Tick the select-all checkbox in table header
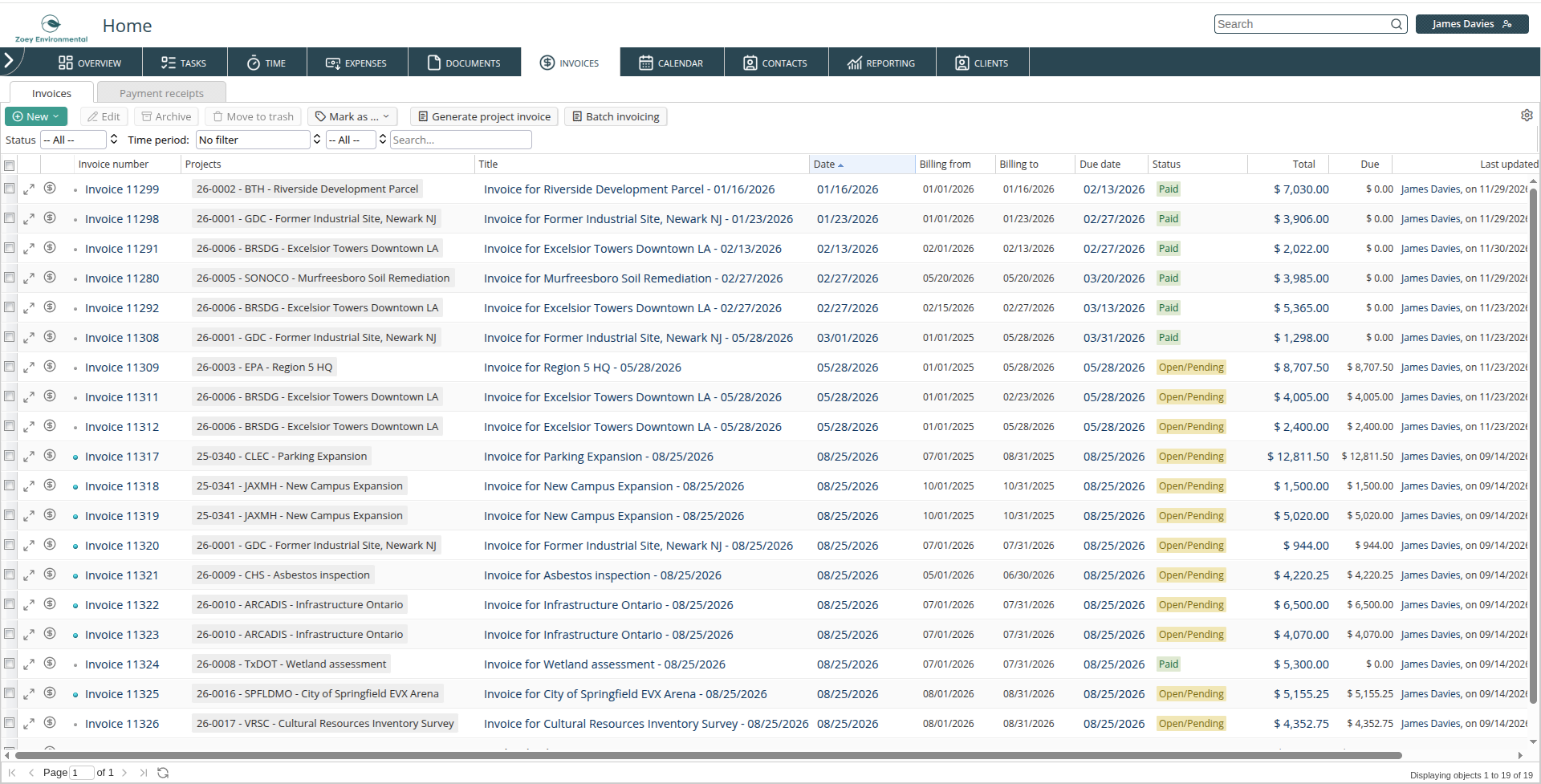Image resolution: width=1541 pixels, height=784 pixels. pos(10,165)
